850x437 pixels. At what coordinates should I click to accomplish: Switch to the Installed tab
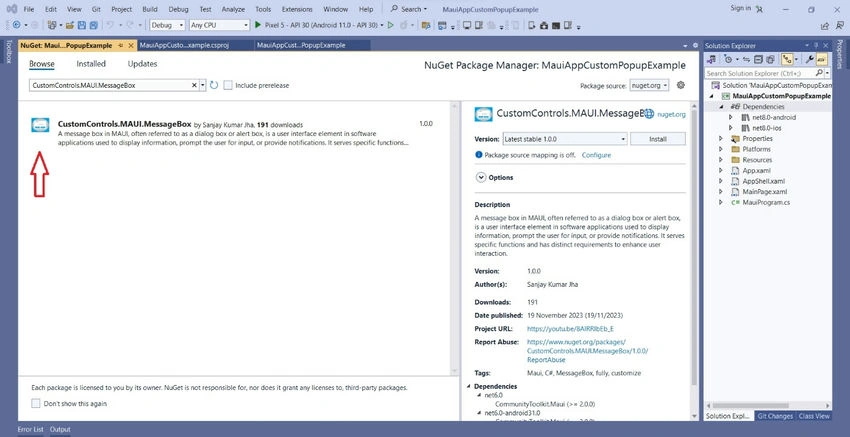91,63
